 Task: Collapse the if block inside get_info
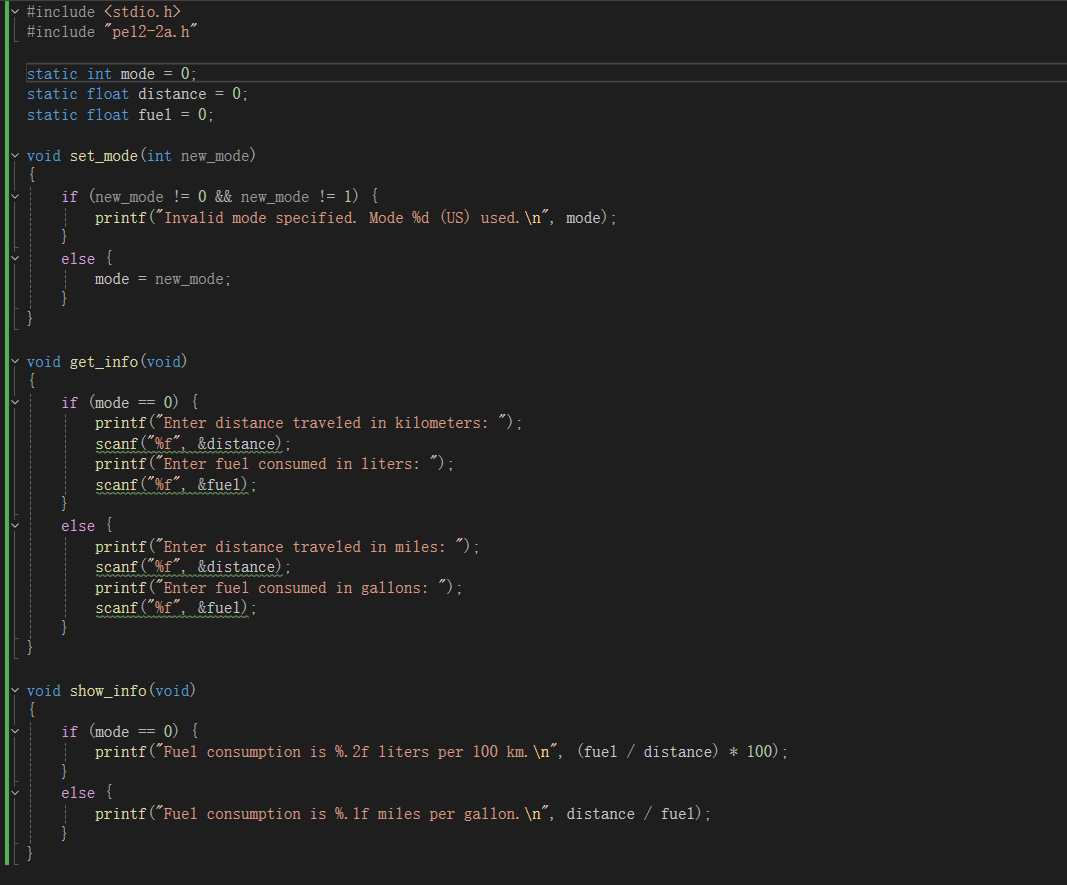pyautogui.click(x=15, y=403)
